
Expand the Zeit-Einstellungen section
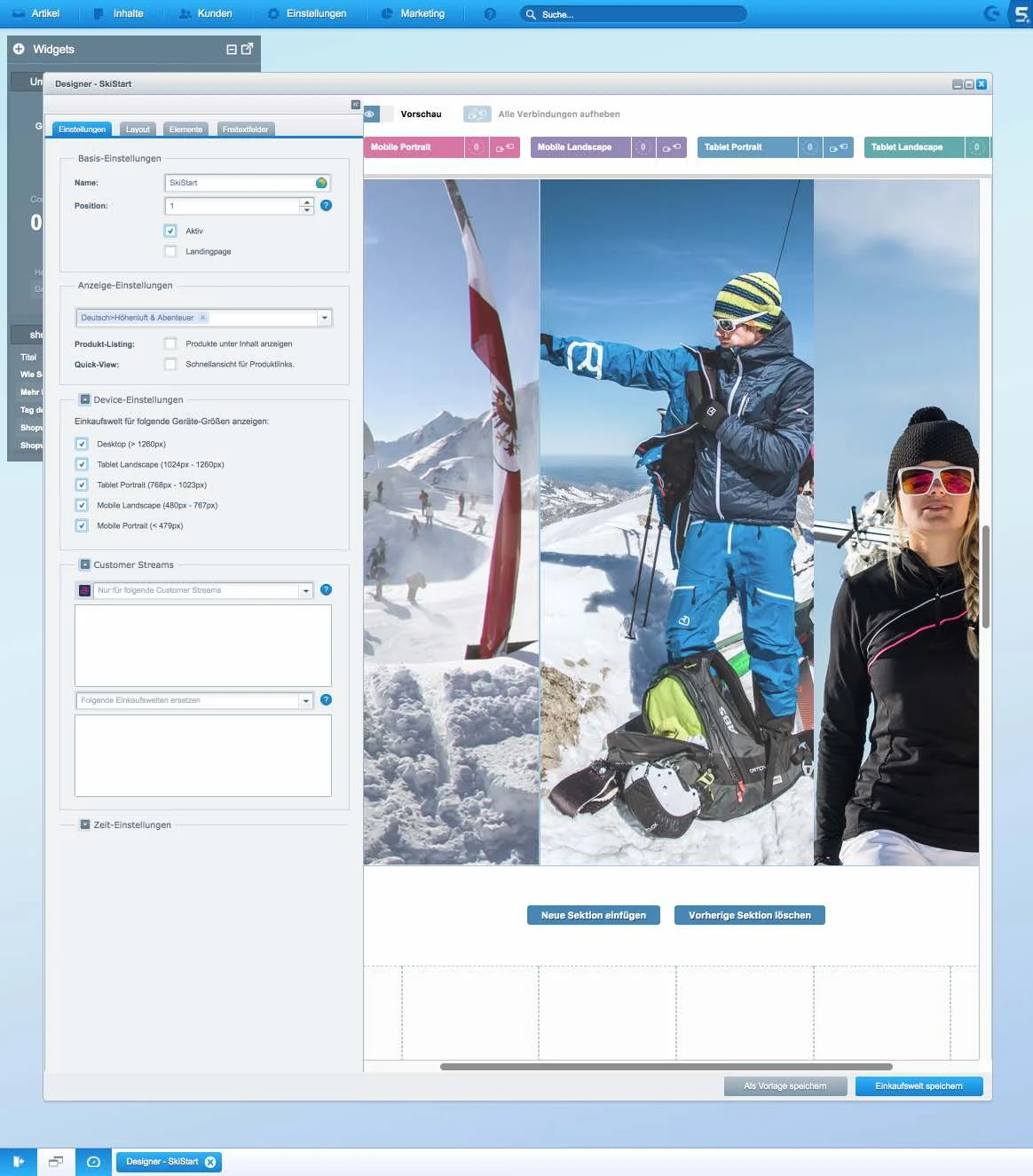pyautogui.click(x=84, y=824)
